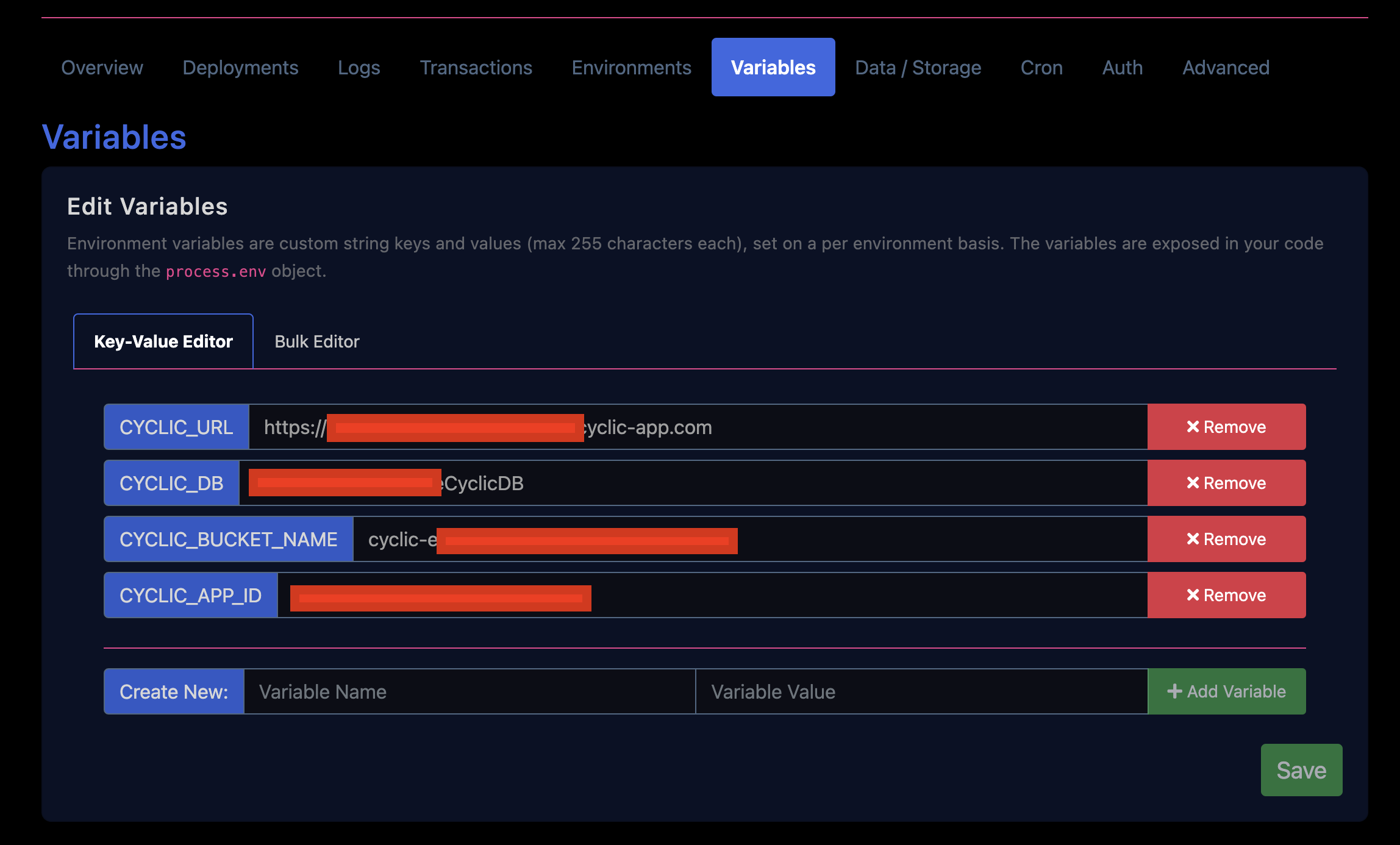This screenshot has height=845, width=1400.
Task: Open the Overview tab
Action: [102, 67]
